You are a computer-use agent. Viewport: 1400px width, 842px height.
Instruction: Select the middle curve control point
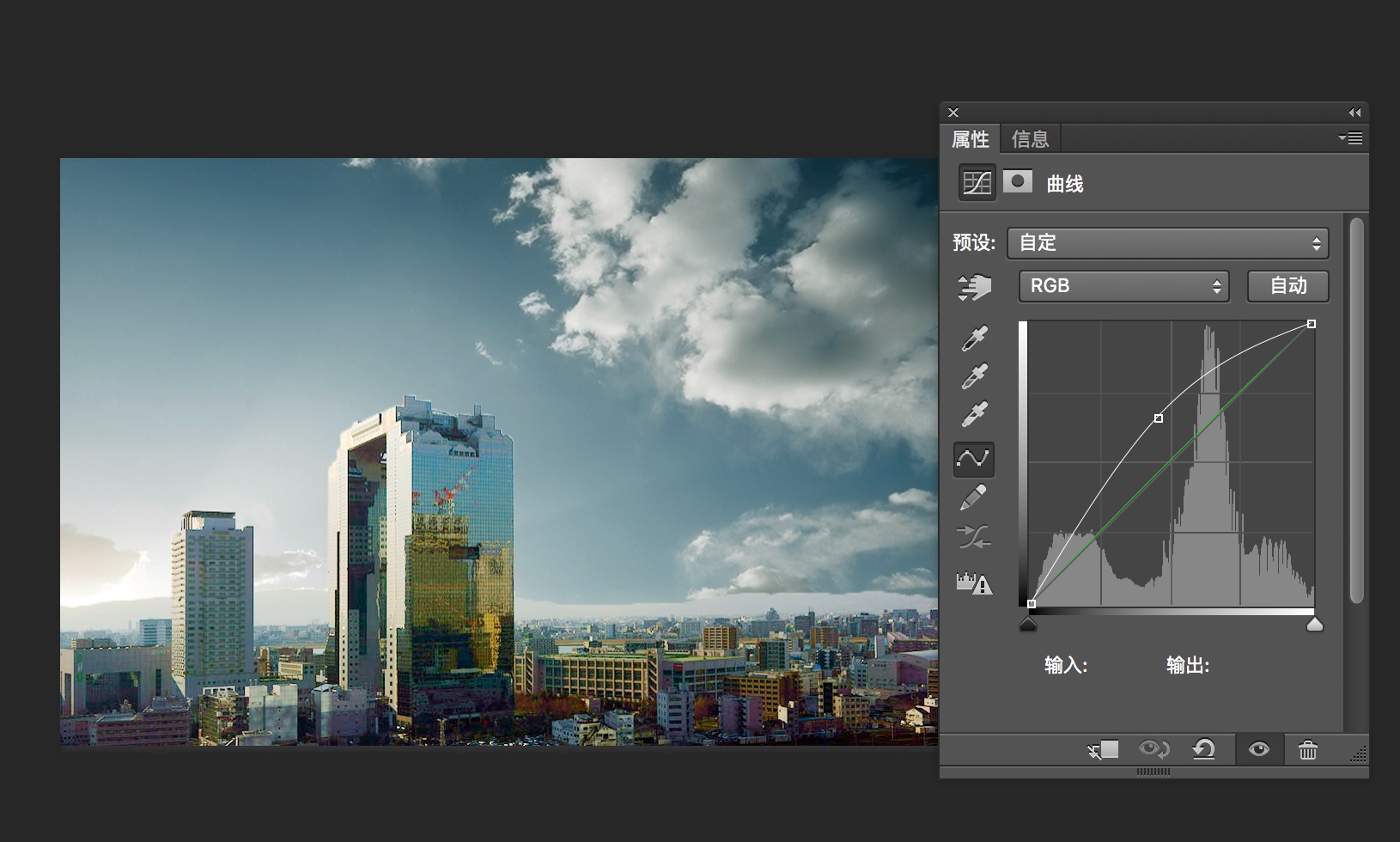(1159, 418)
